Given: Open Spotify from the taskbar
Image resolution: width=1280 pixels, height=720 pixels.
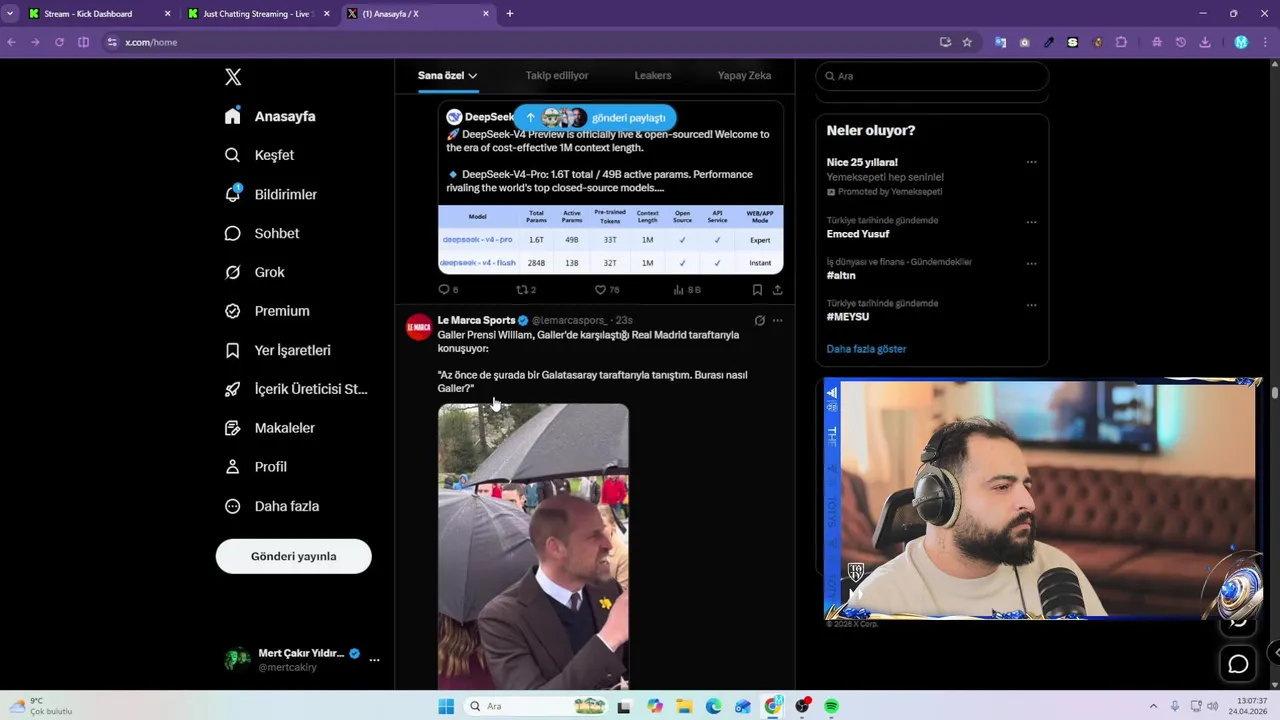Looking at the screenshot, I should (831, 706).
